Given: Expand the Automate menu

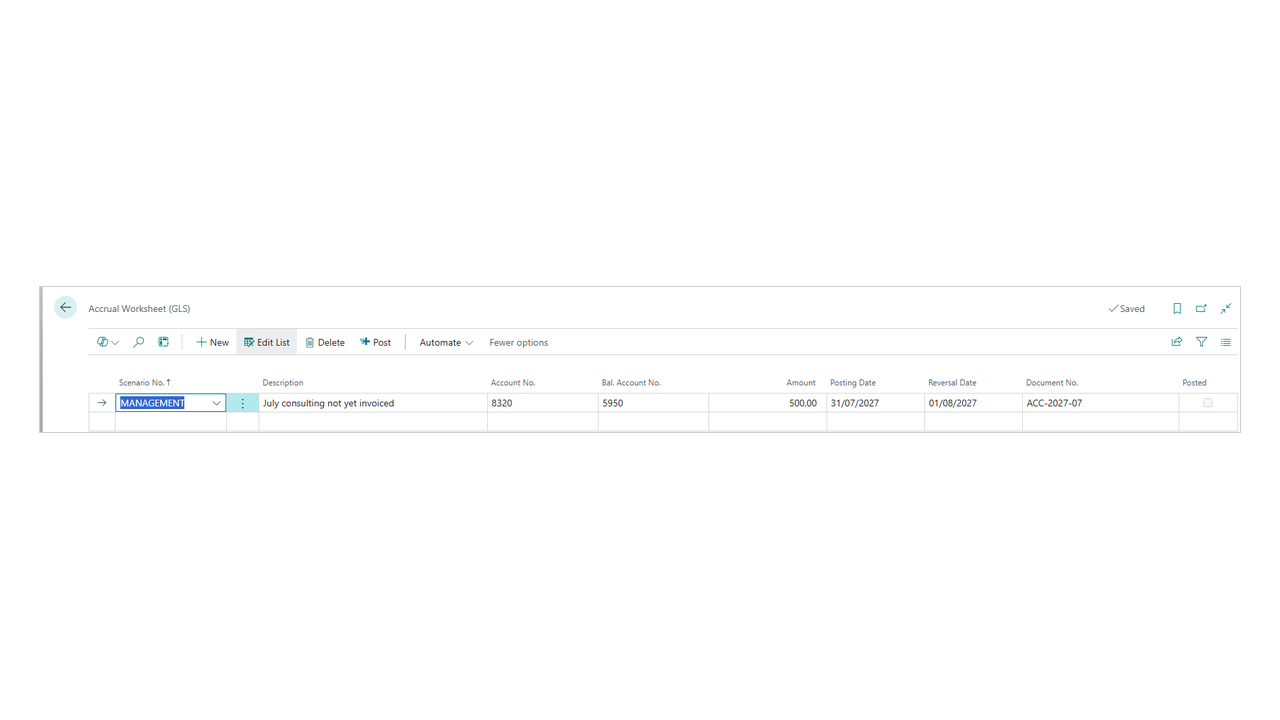Looking at the screenshot, I should coord(446,342).
